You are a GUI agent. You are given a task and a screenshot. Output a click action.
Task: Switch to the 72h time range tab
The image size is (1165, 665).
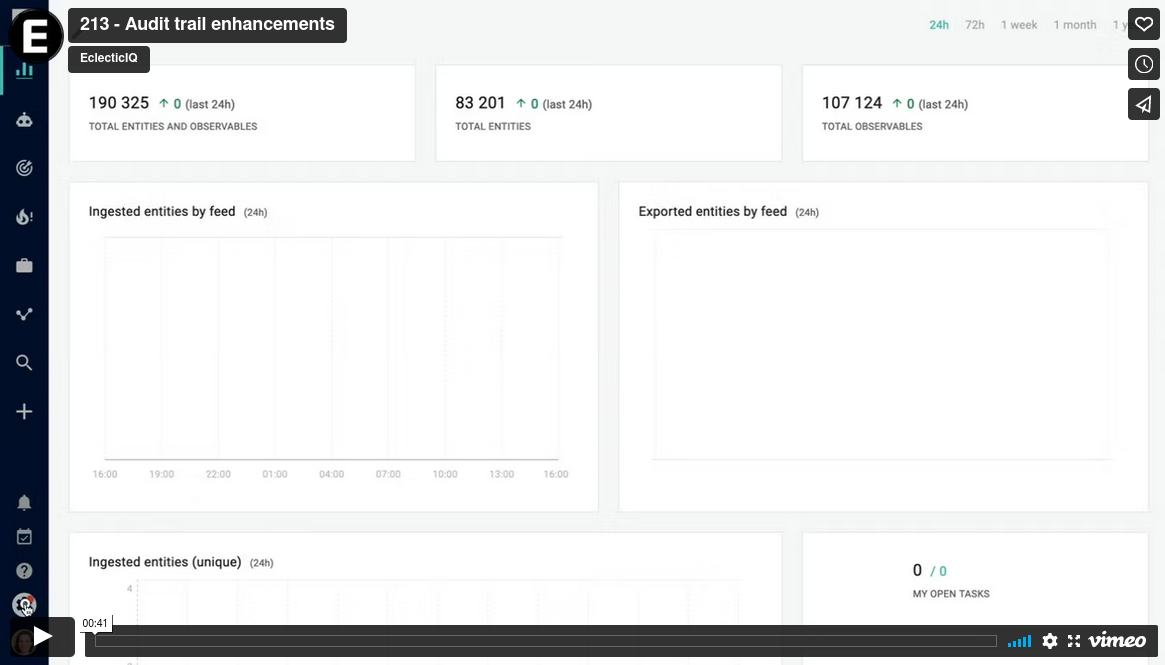coord(975,25)
